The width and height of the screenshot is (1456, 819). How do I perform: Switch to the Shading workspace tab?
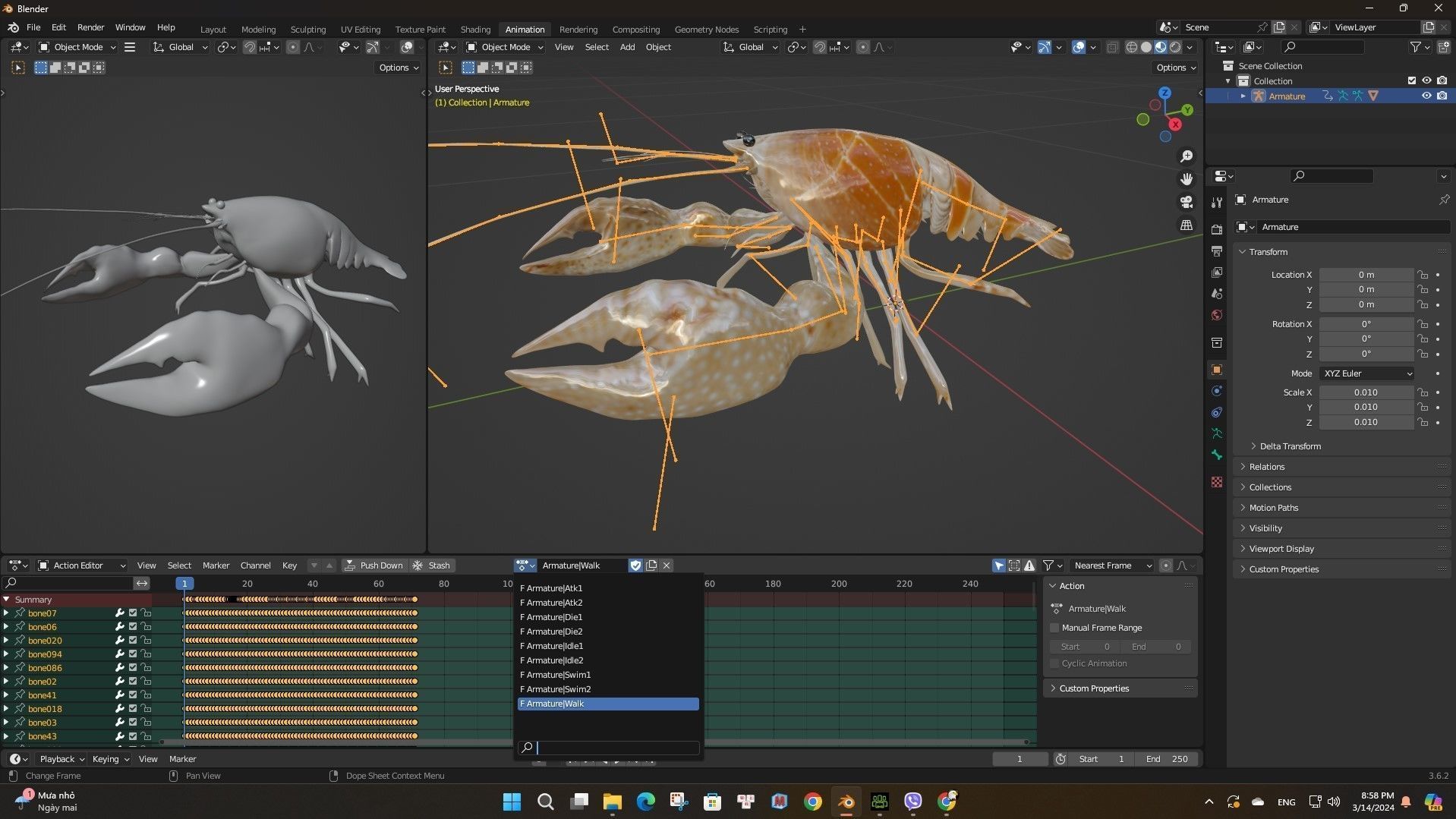coord(475,30)
